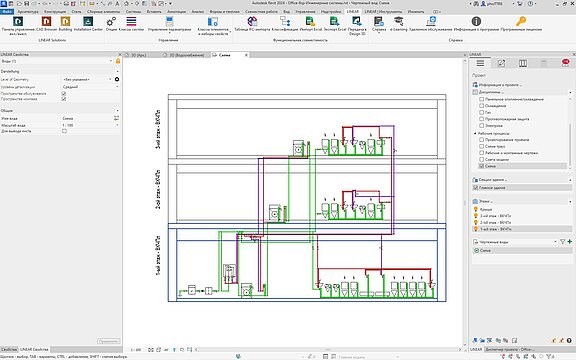Collapse the Darstellung section

(118, 72)
